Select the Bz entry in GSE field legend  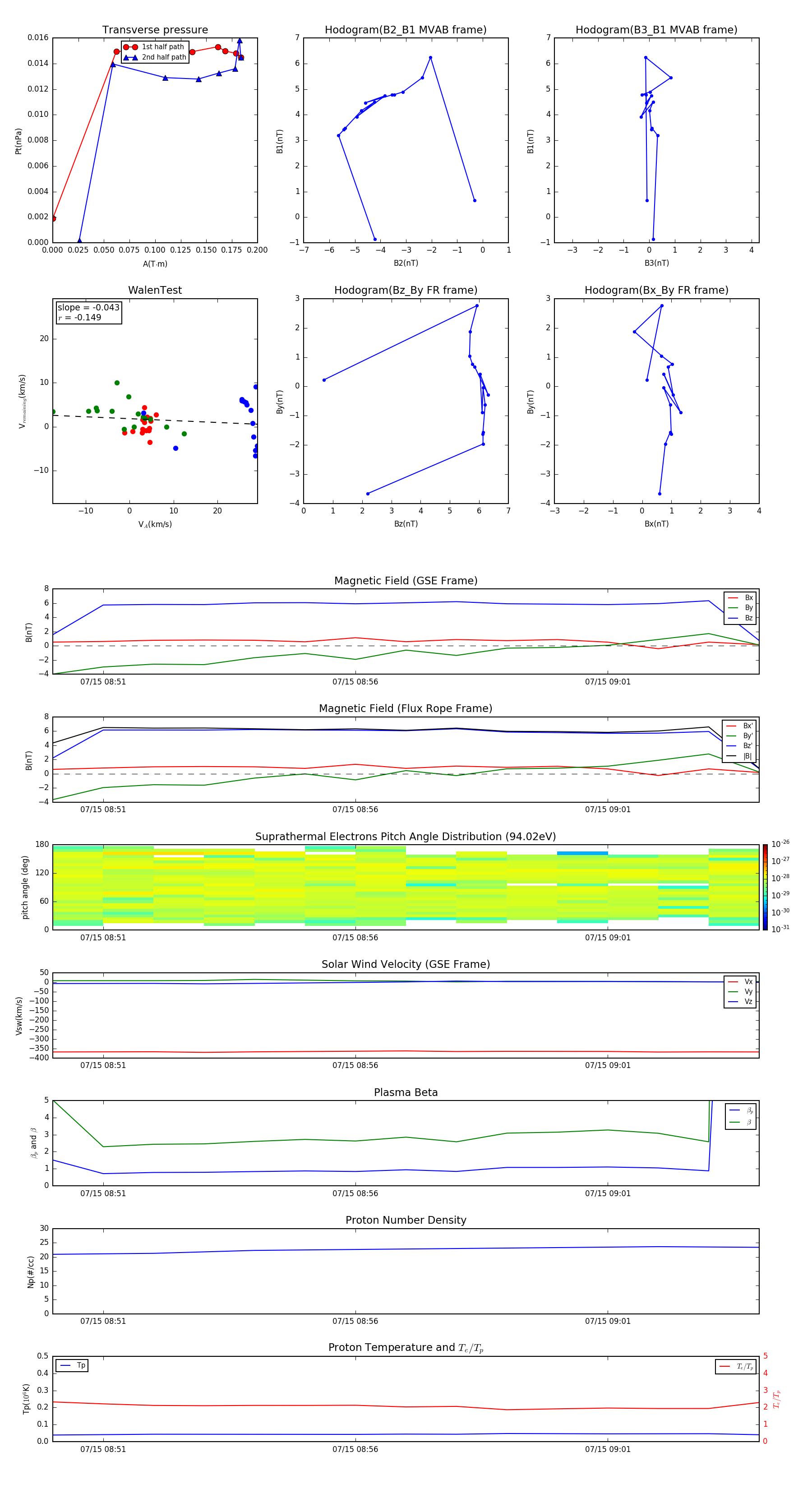pyautogui.click(x=740, y=618)
